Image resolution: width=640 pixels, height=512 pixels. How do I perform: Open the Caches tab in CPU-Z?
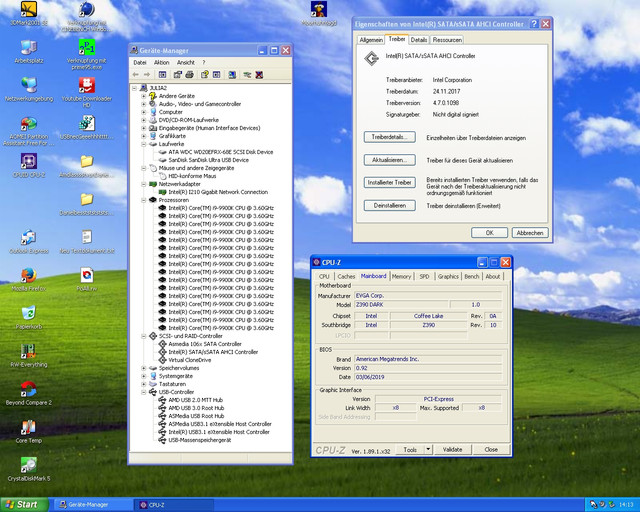(346, 276)
